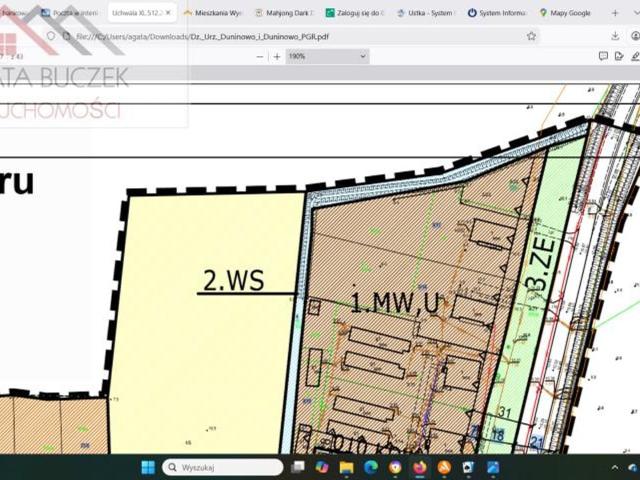Click the zoom out minus button
Screen dimensions: 640x480
coord(260,57)
